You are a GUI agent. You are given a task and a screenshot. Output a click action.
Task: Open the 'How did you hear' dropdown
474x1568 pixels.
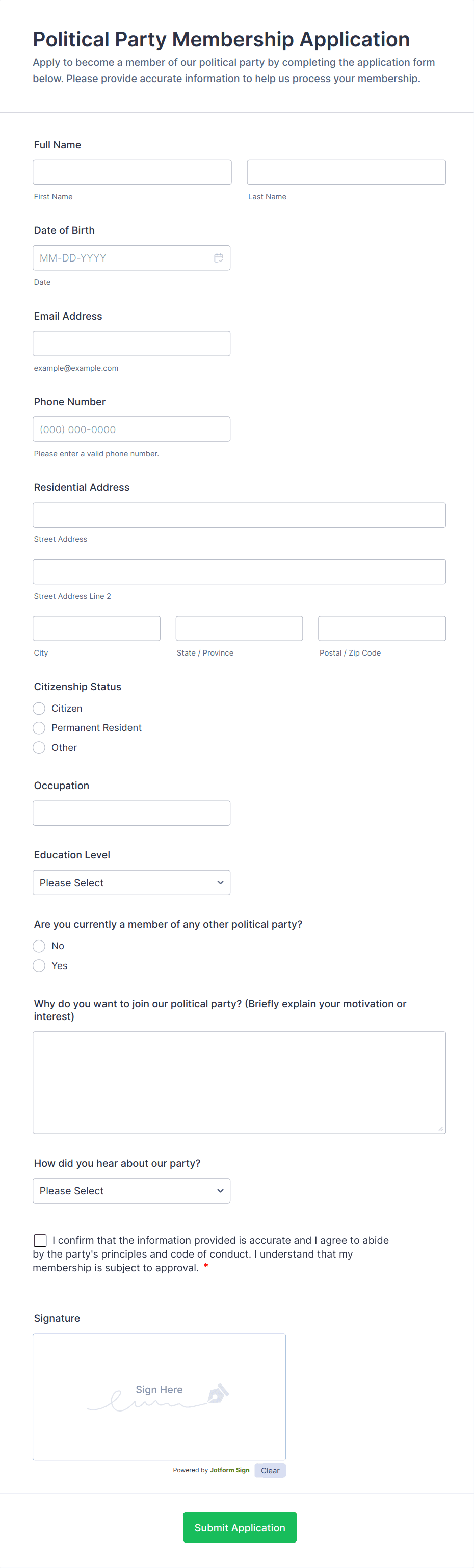131,1191
